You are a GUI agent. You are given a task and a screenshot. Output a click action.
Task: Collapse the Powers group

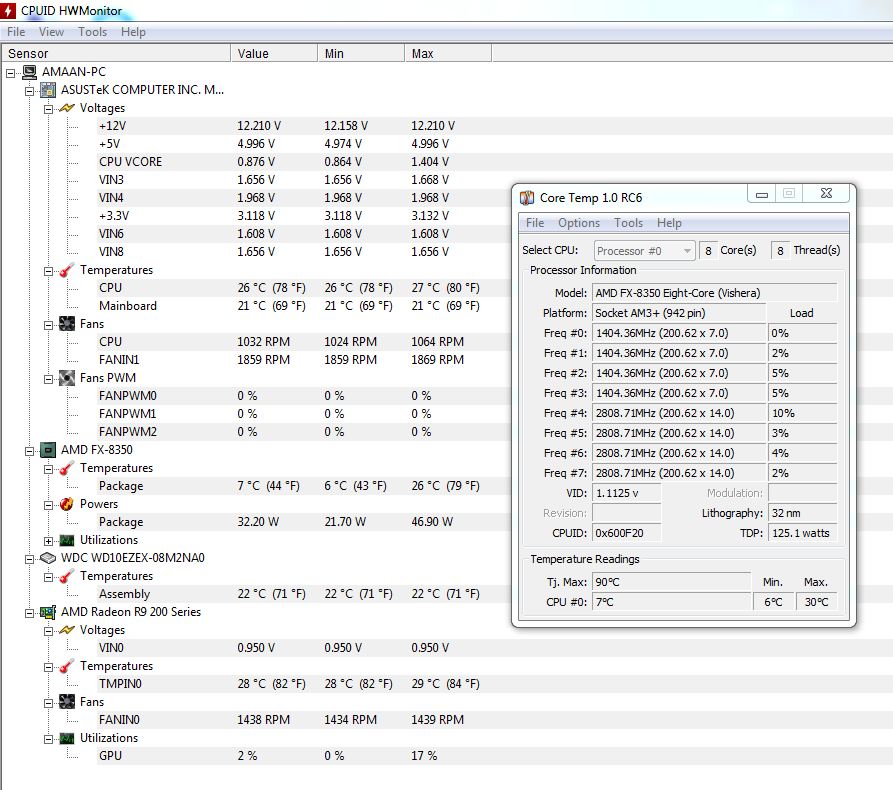[x=48, y=505]
